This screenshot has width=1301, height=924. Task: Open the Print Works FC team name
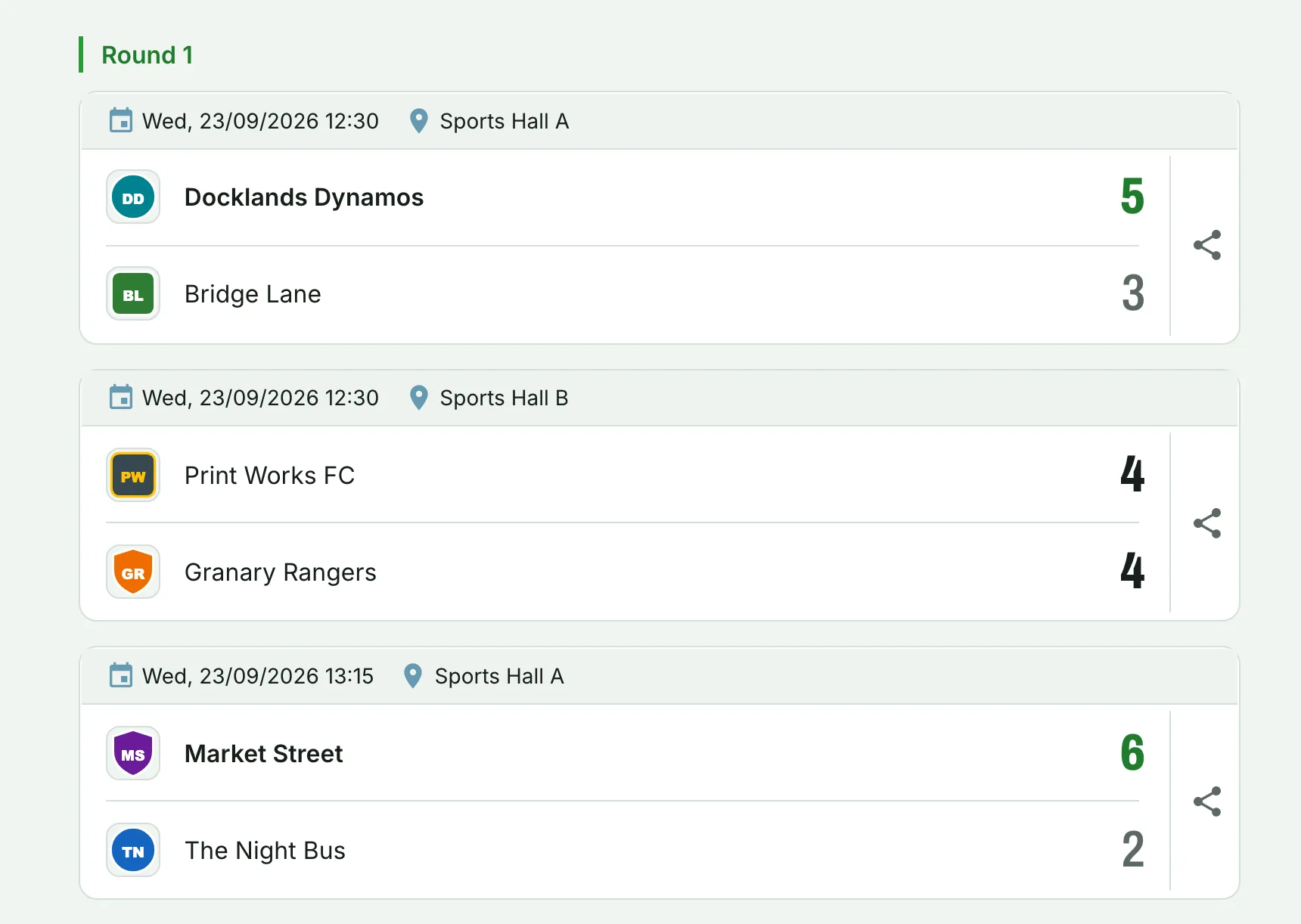pos(269,476)
